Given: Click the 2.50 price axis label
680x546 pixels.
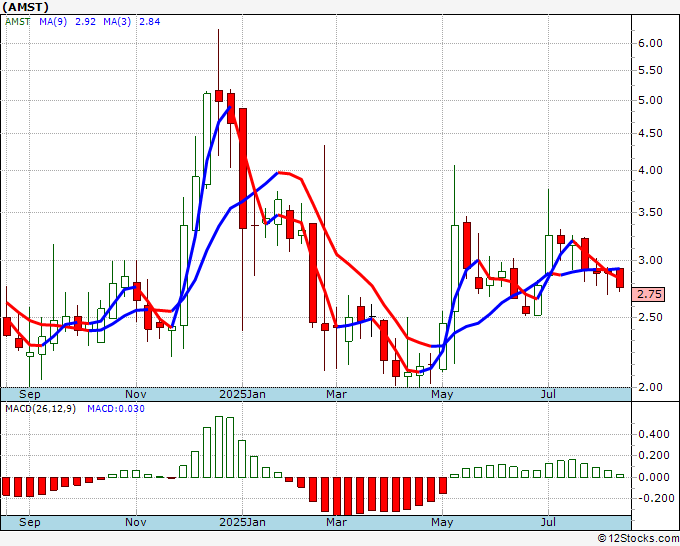Looking at the screenshot, I should coord(650,317).
